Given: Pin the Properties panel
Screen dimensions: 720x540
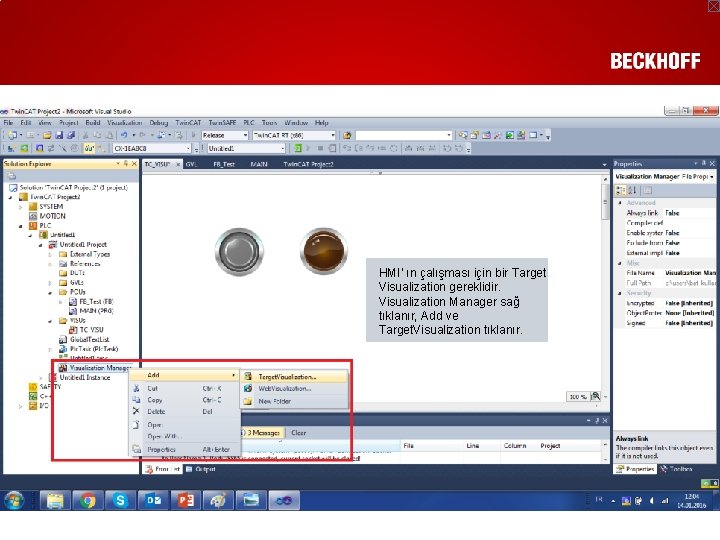Looking at the screenshot, I should (703, 163).
